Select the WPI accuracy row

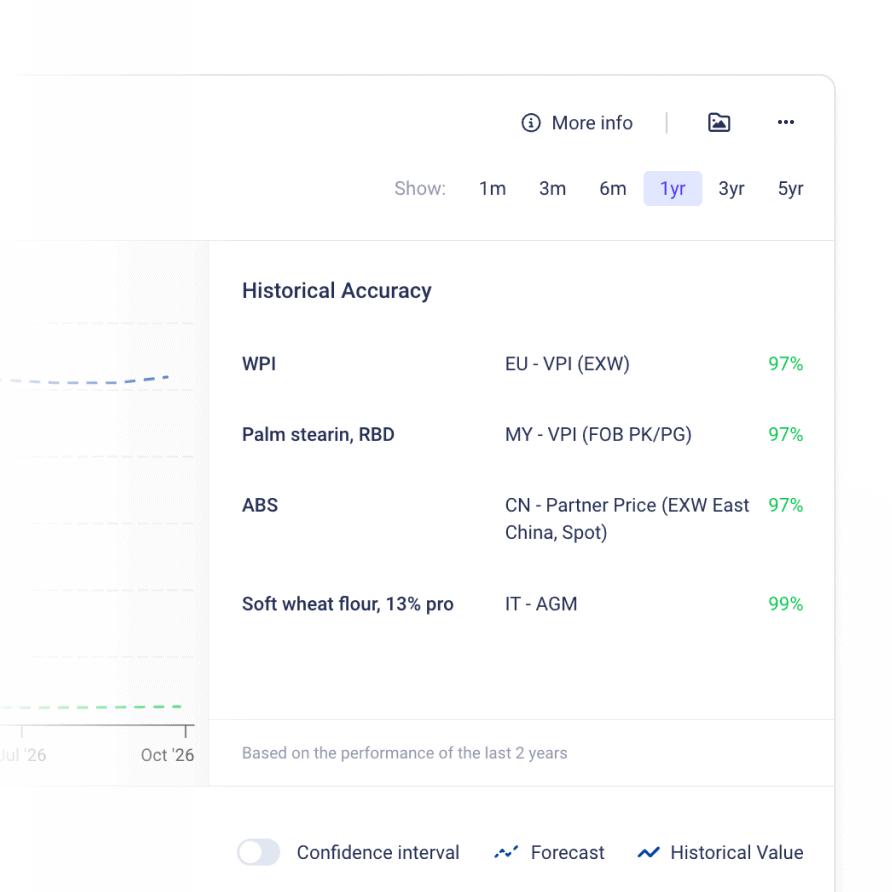click(x=259, y=364)
